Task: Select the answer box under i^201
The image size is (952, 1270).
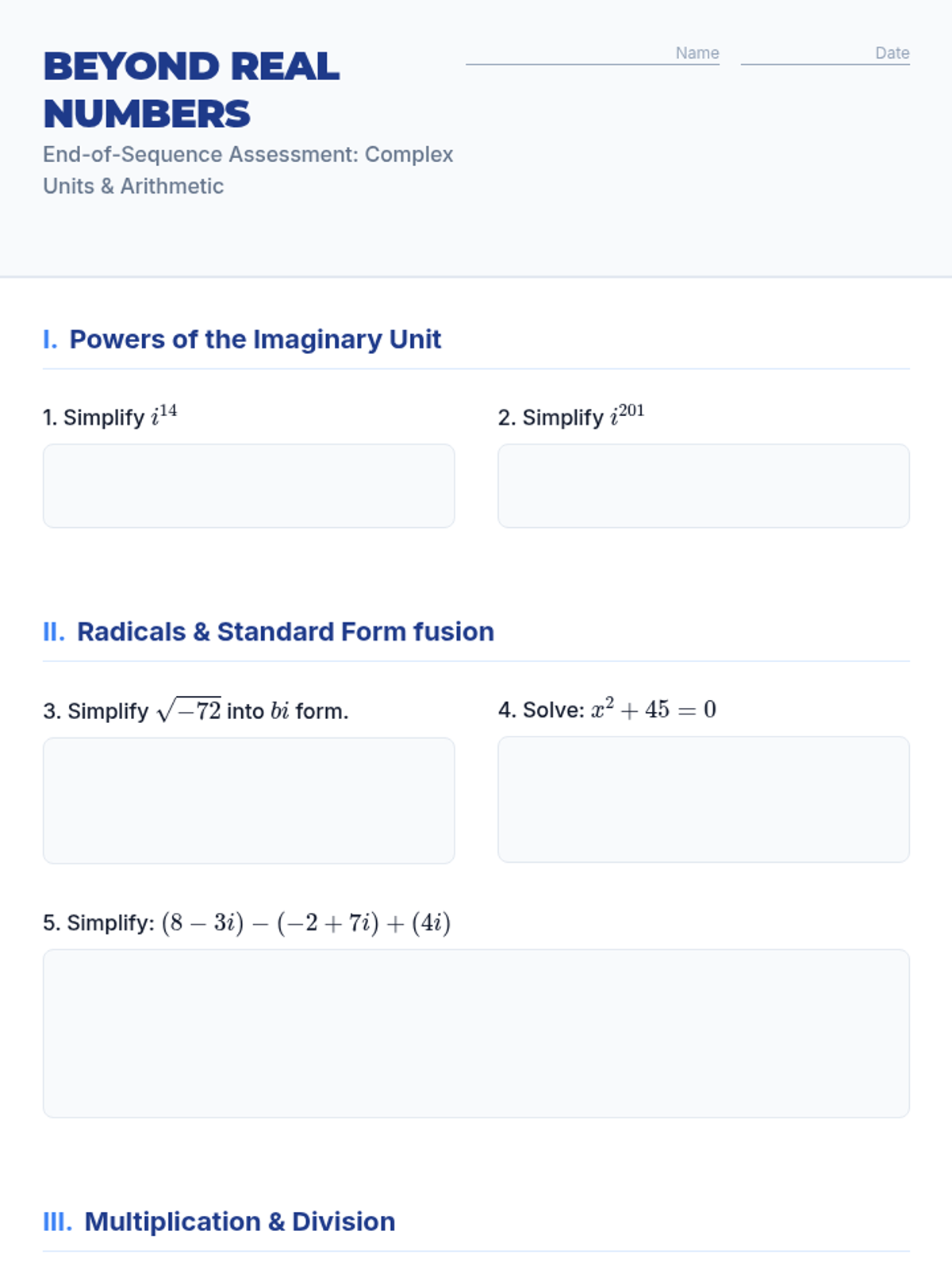Action: click(703, 486)
